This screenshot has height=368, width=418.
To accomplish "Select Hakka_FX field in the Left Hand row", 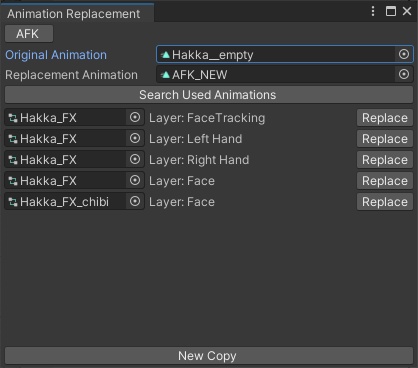I will coord(74,139).
